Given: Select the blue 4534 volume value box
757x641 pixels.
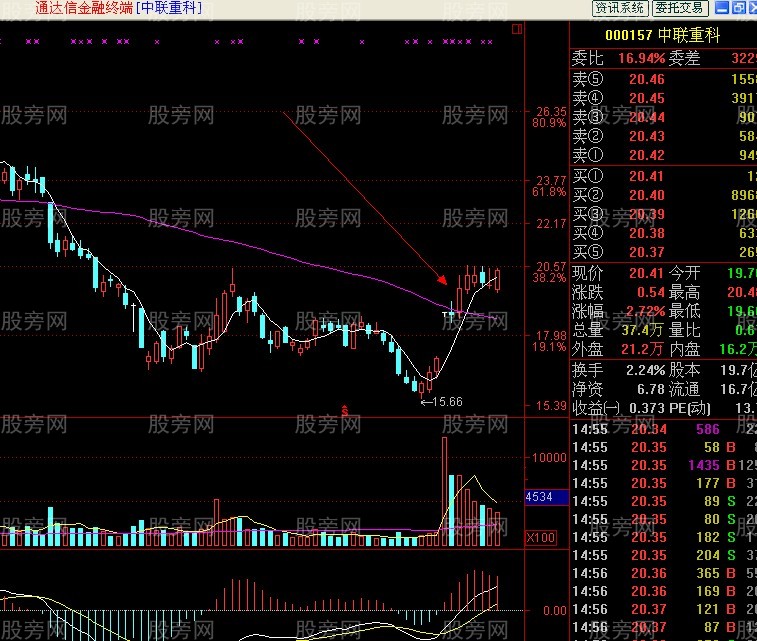Looking at the screenshot, I should click(547, 497).
